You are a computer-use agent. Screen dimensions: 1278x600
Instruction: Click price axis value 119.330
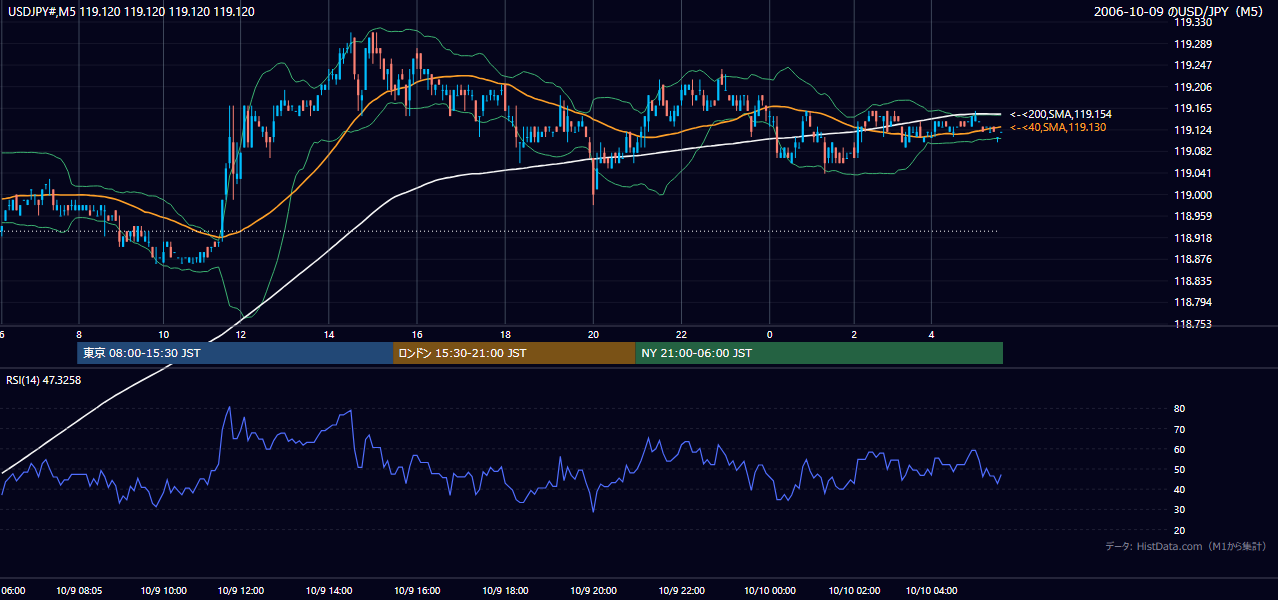[1193, 22]
